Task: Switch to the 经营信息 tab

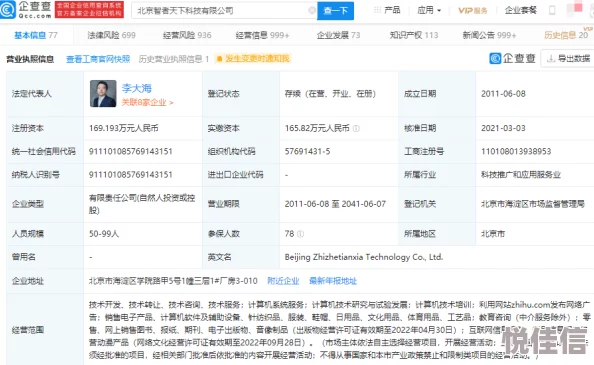Action: point(262,35)
